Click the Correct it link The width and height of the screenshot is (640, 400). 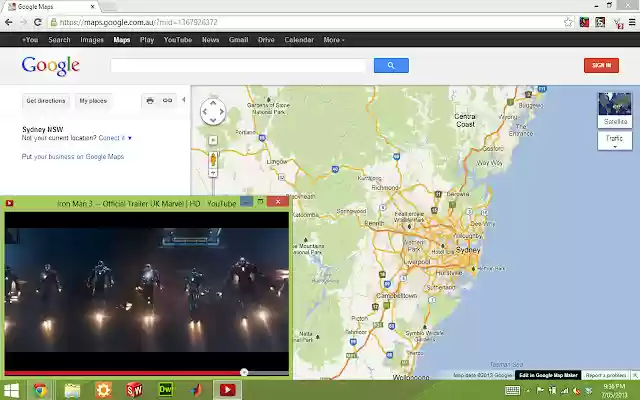pyautogui.click(x=111, y=138)
